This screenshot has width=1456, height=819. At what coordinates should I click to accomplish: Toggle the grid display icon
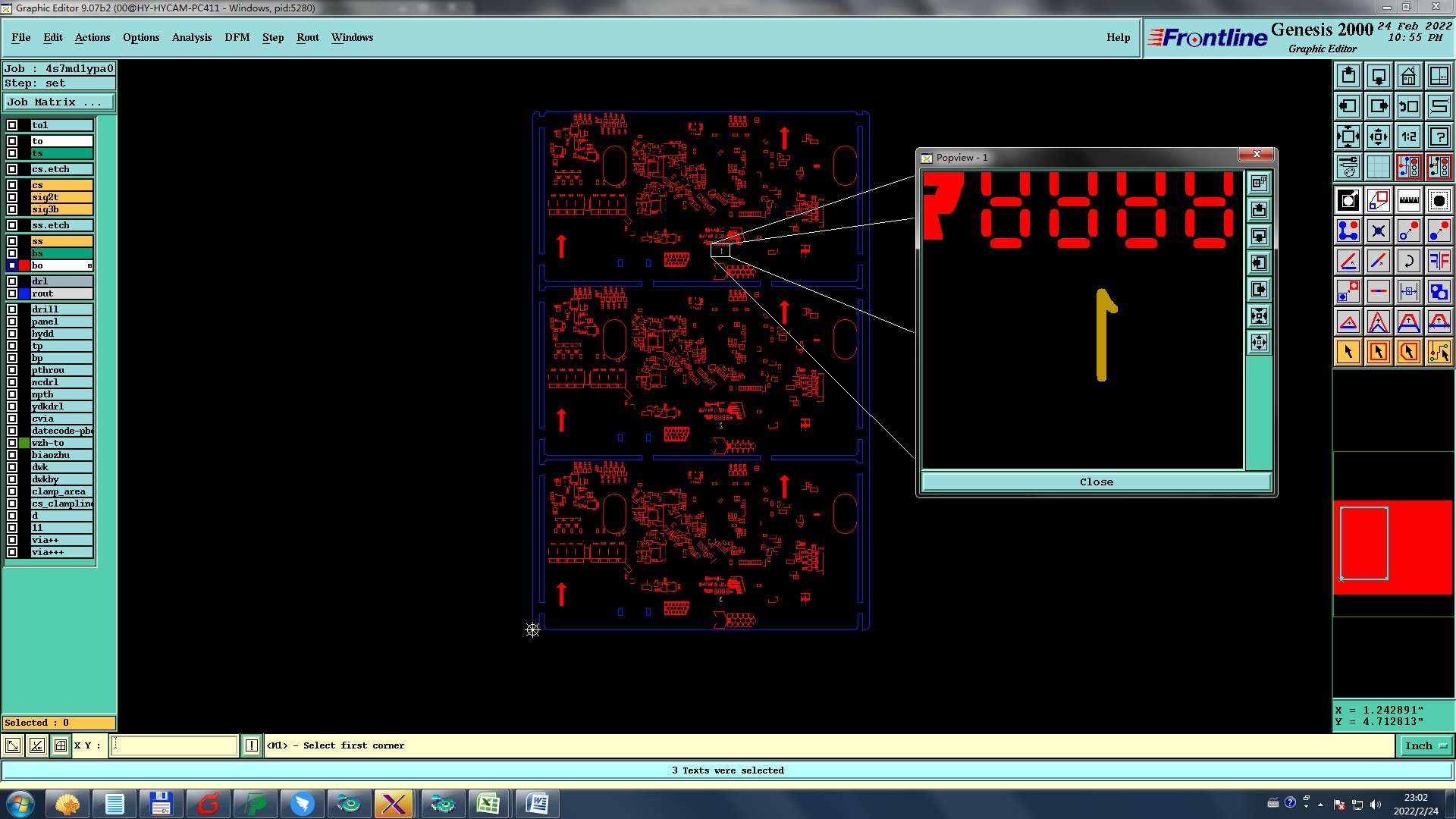(1378, 167)
